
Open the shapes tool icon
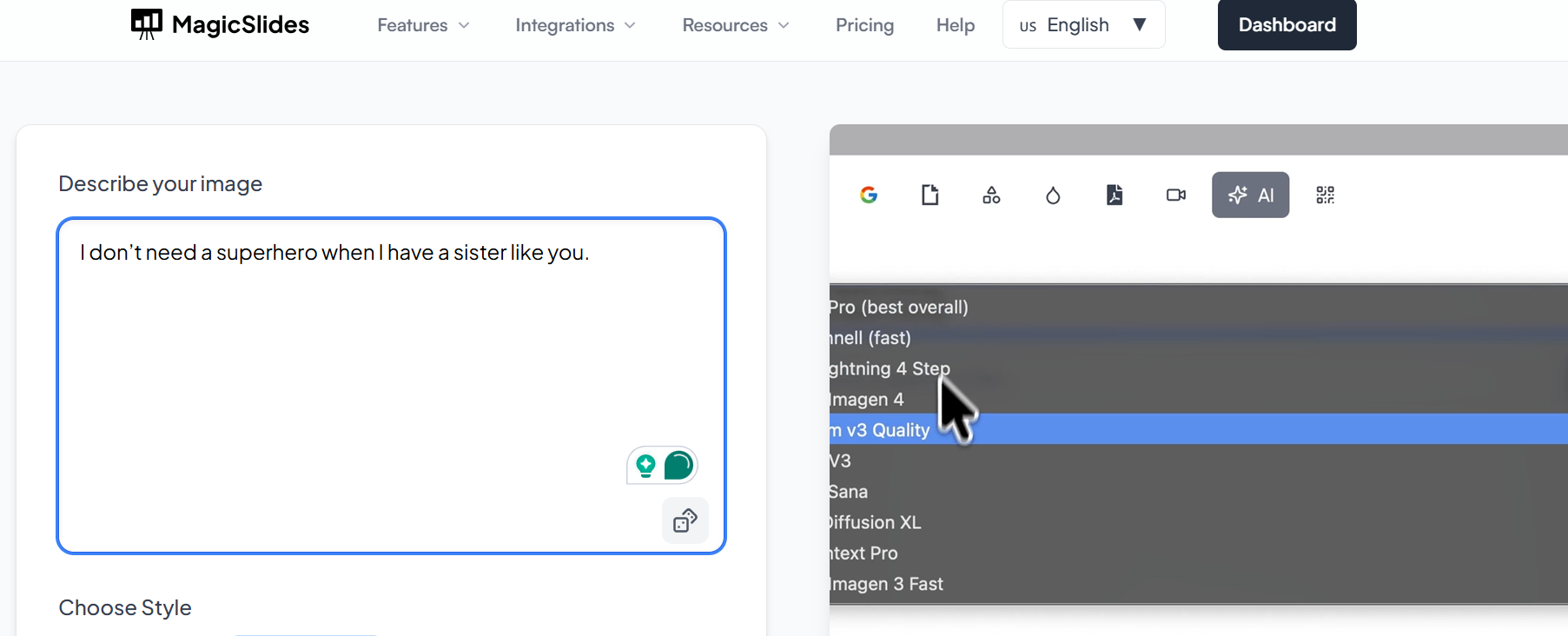click(991, 195)
